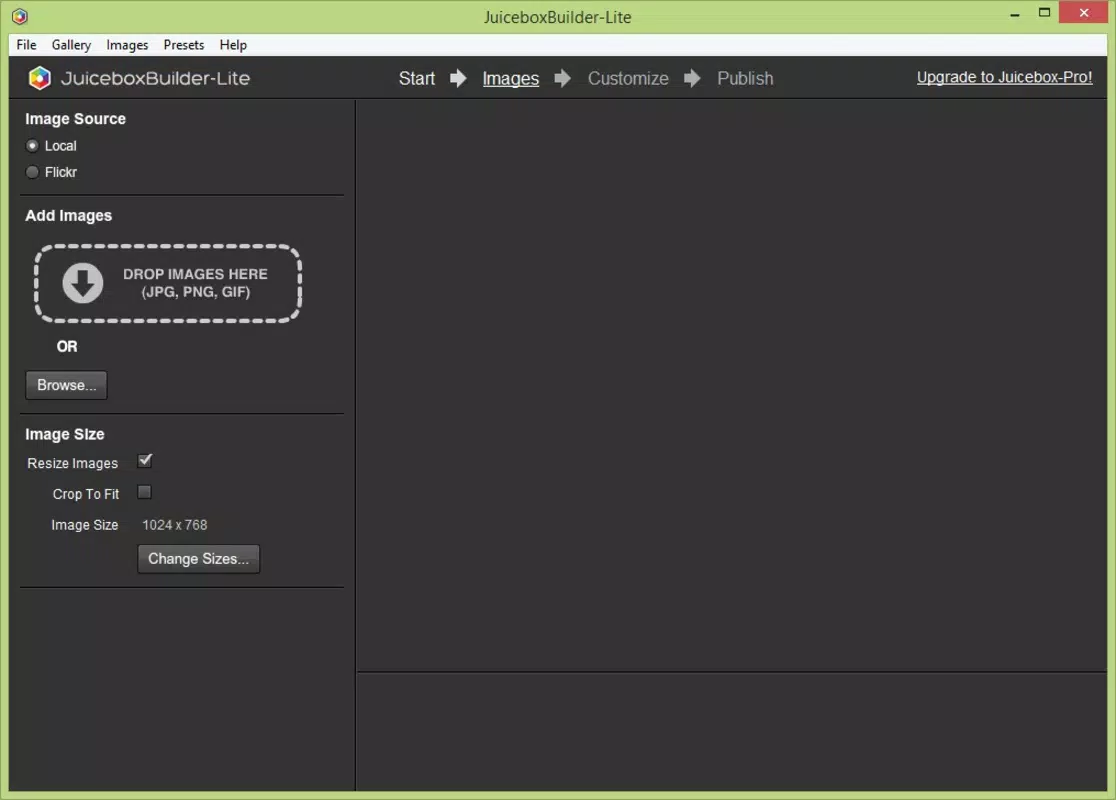This screenshot has height=800, width=1116.
Task: Close the JuiceboxBuilder-Lite window
Action: pos(1083,13)
